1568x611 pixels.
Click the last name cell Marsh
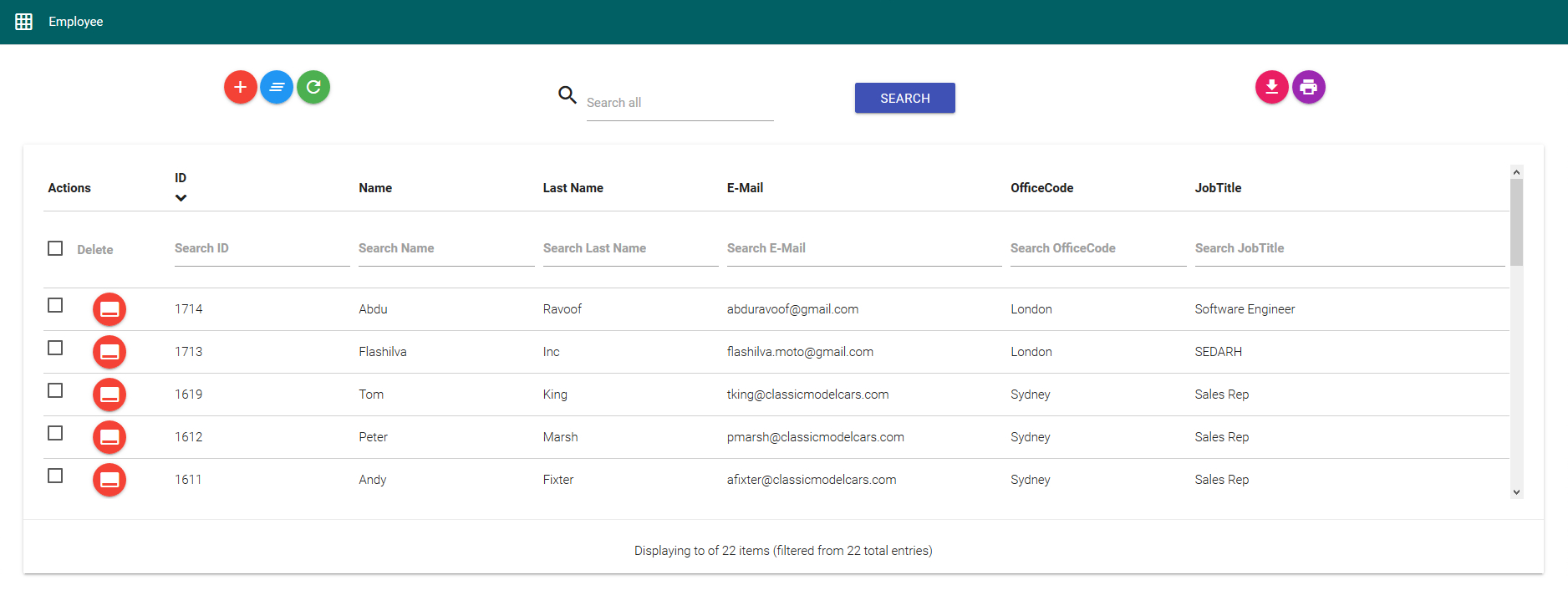click(x=560, y=437)
